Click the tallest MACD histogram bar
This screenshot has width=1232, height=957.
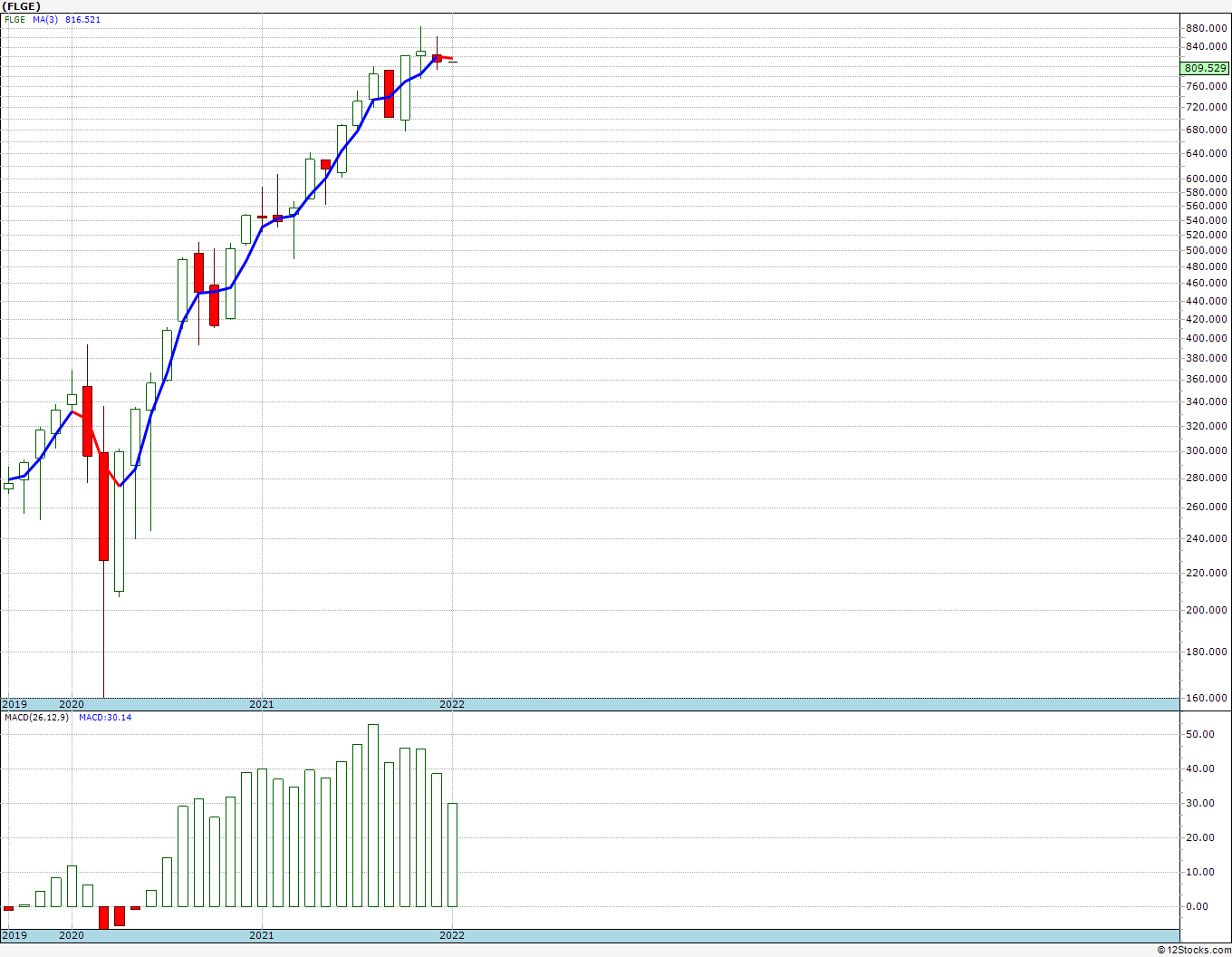pos(373,816)
